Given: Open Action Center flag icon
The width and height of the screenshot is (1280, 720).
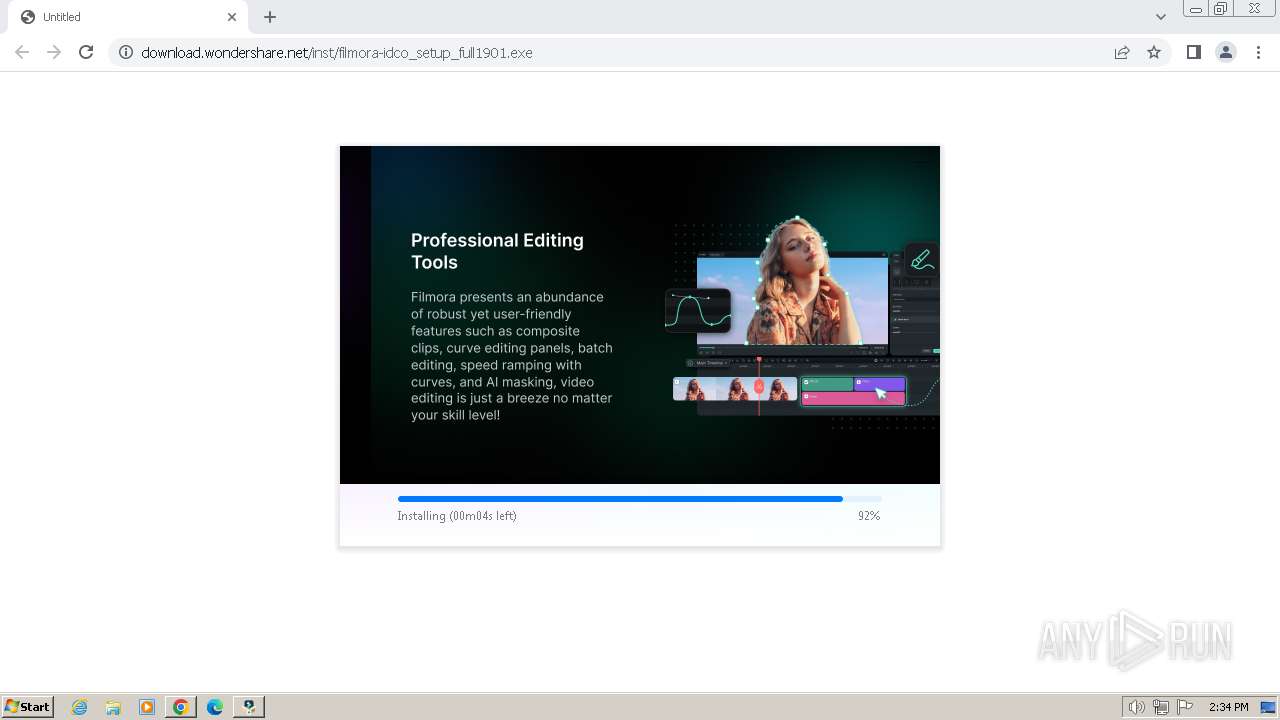Looking at the screenshot, I should click(1185, 707).
